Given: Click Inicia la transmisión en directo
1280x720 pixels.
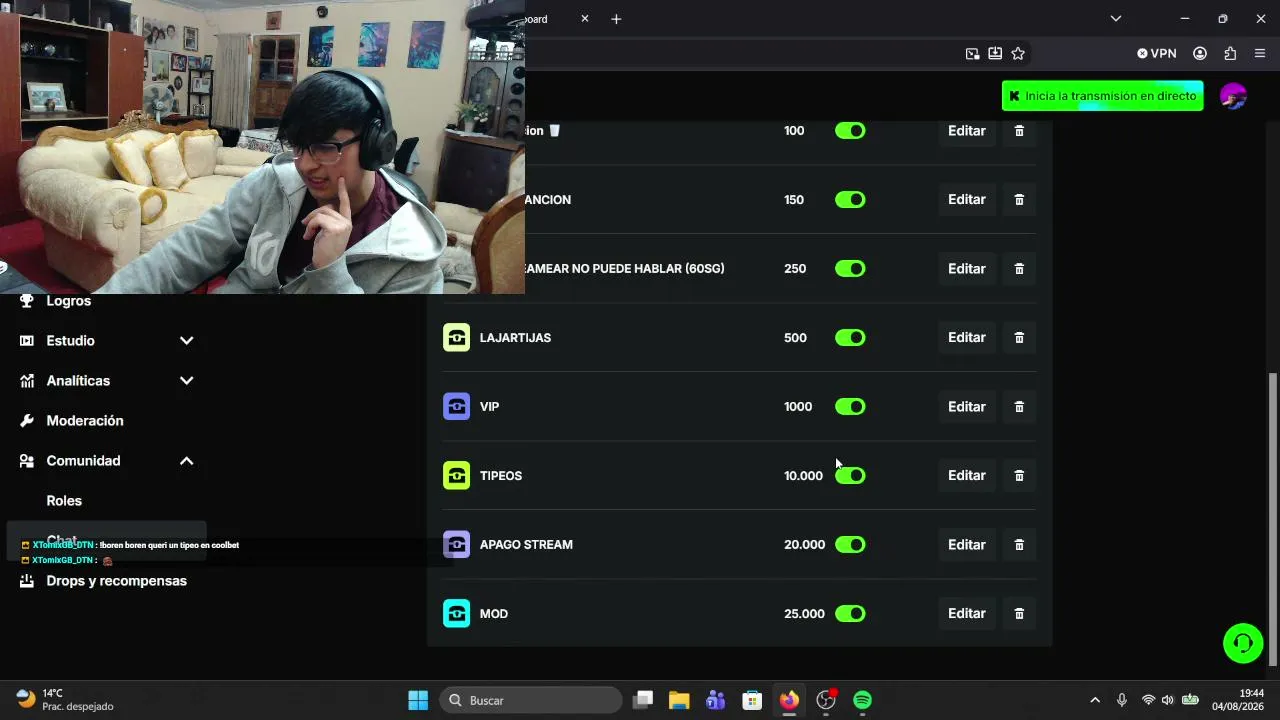Looking at the screenshot, I should [1102, 96].
